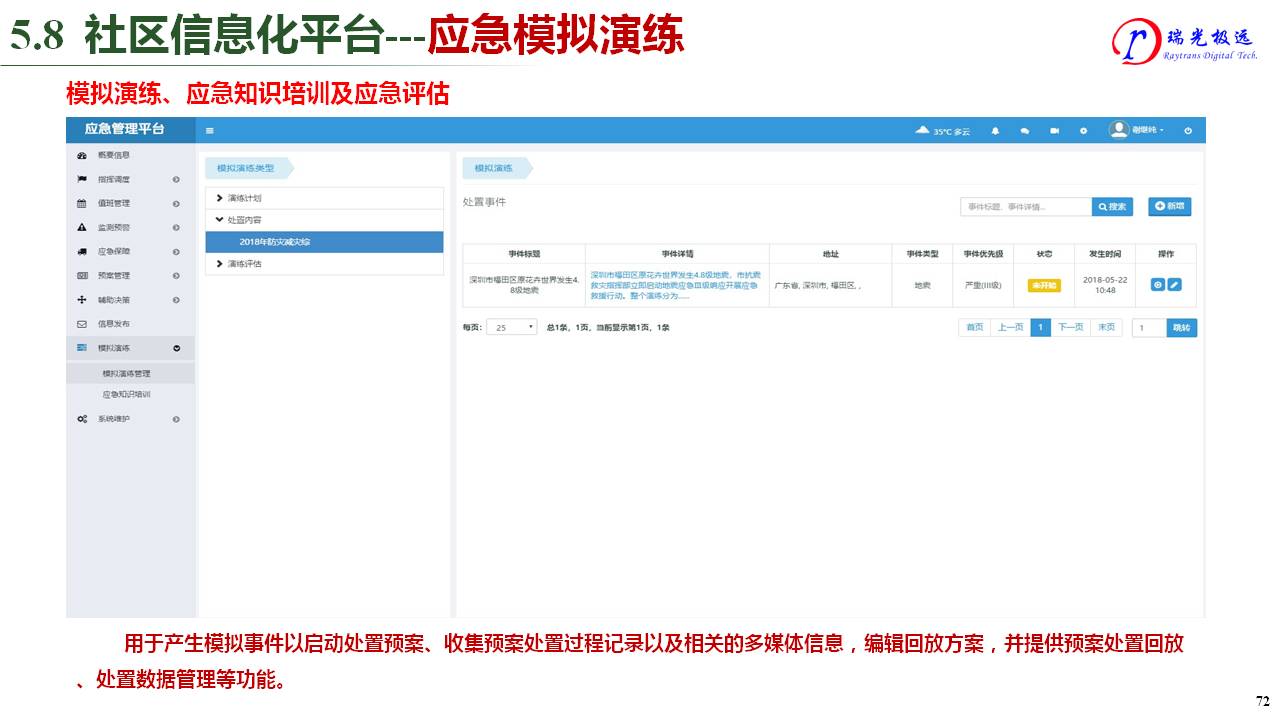Click the pencil edit icon in the event row
Viewport: 1280px width, 720px height.
(1175, 285)
